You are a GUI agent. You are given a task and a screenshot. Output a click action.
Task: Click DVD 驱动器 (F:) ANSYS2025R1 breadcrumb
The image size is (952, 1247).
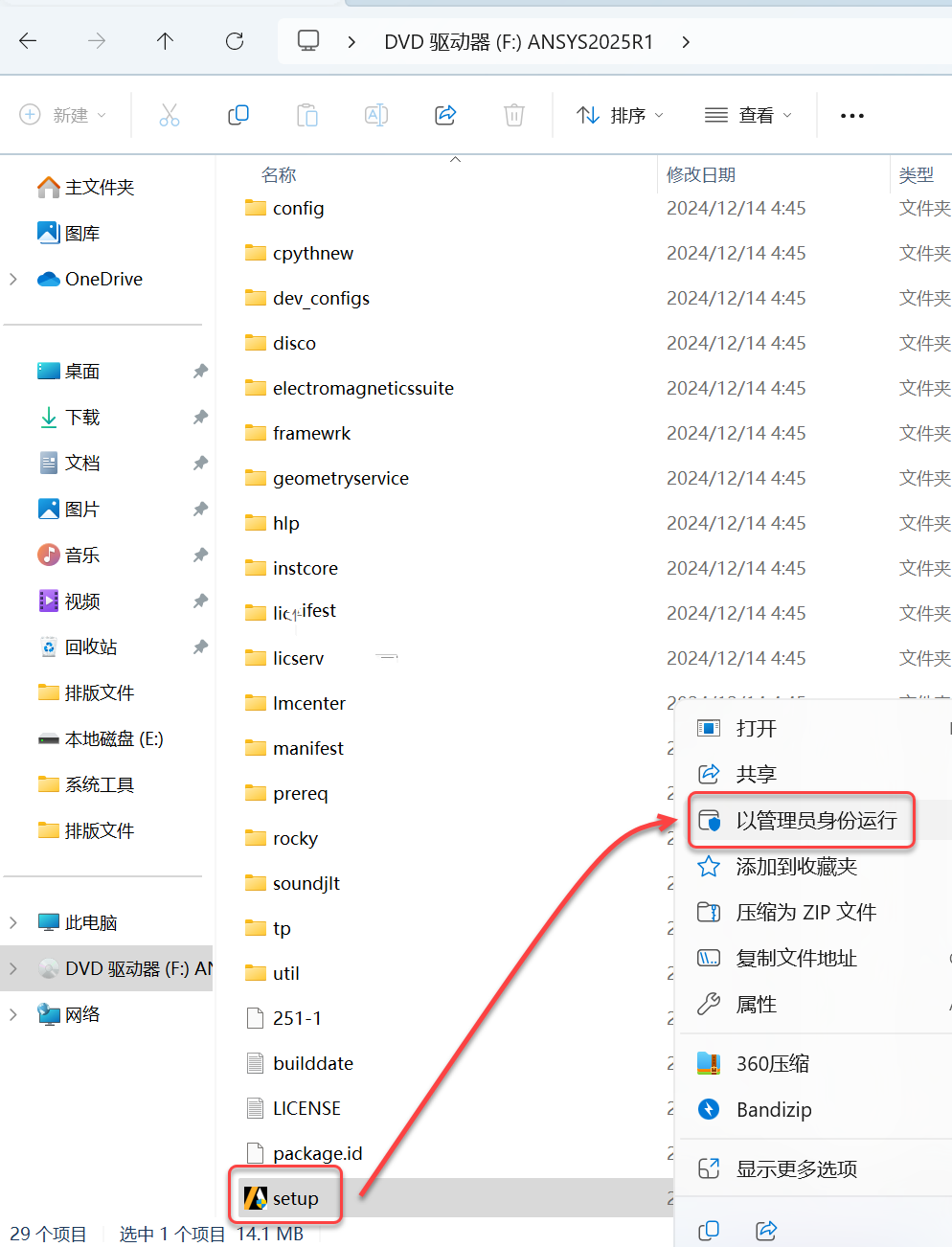(519, 42)
